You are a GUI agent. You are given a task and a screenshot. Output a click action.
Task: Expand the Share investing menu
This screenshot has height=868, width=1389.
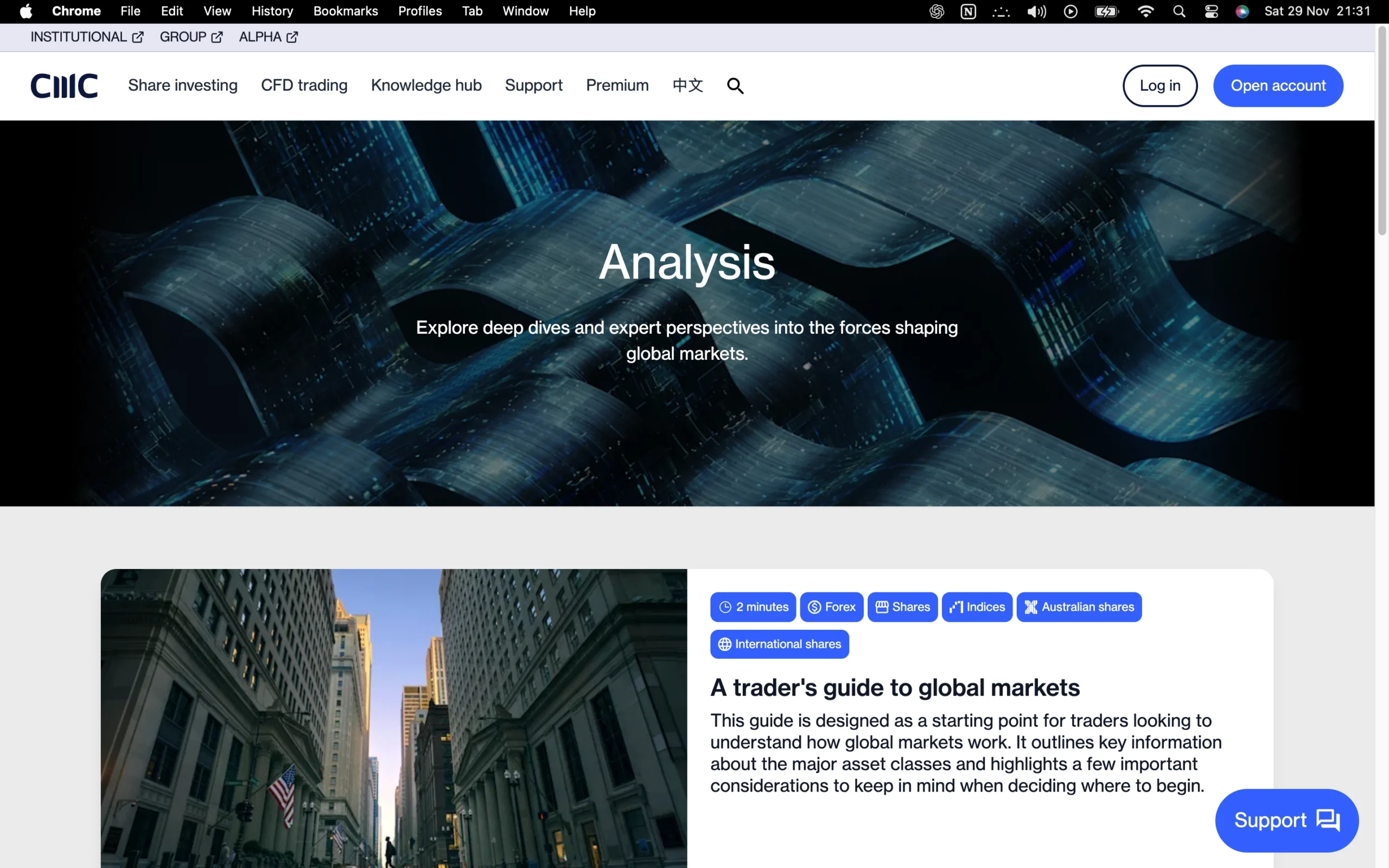(182, 85)
